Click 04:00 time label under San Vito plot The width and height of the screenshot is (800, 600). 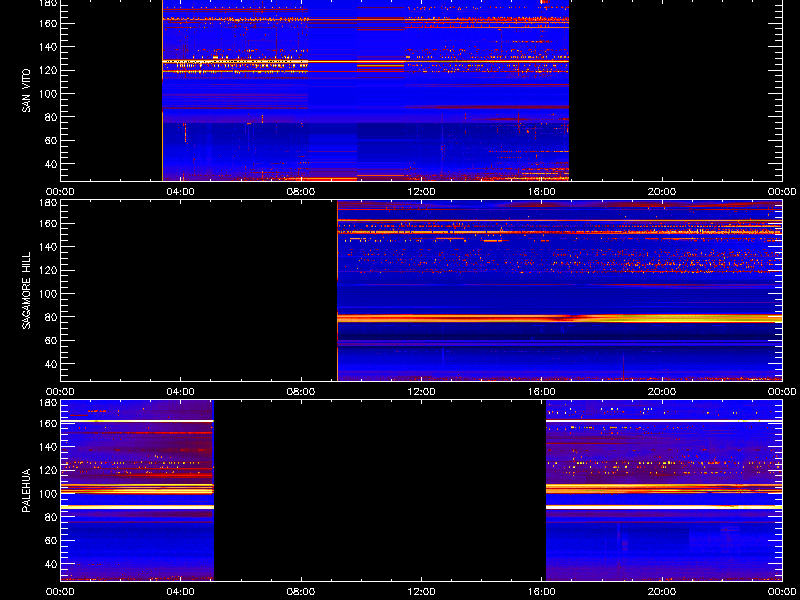coord(181,192)
